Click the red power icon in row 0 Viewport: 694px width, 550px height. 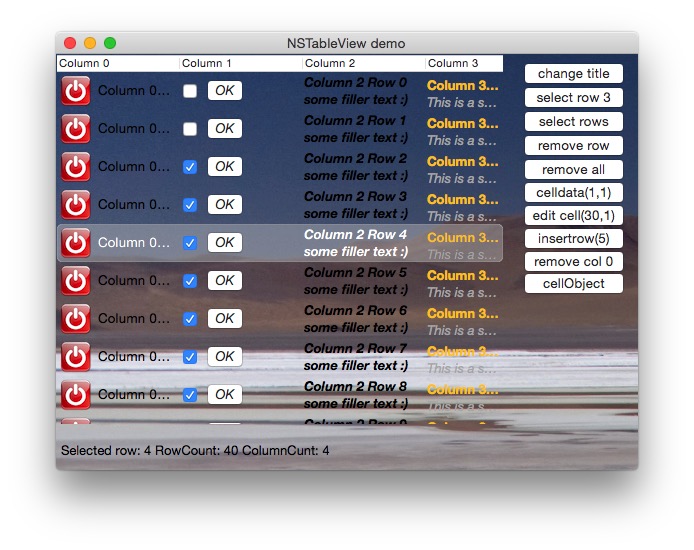tap(76, 91)
